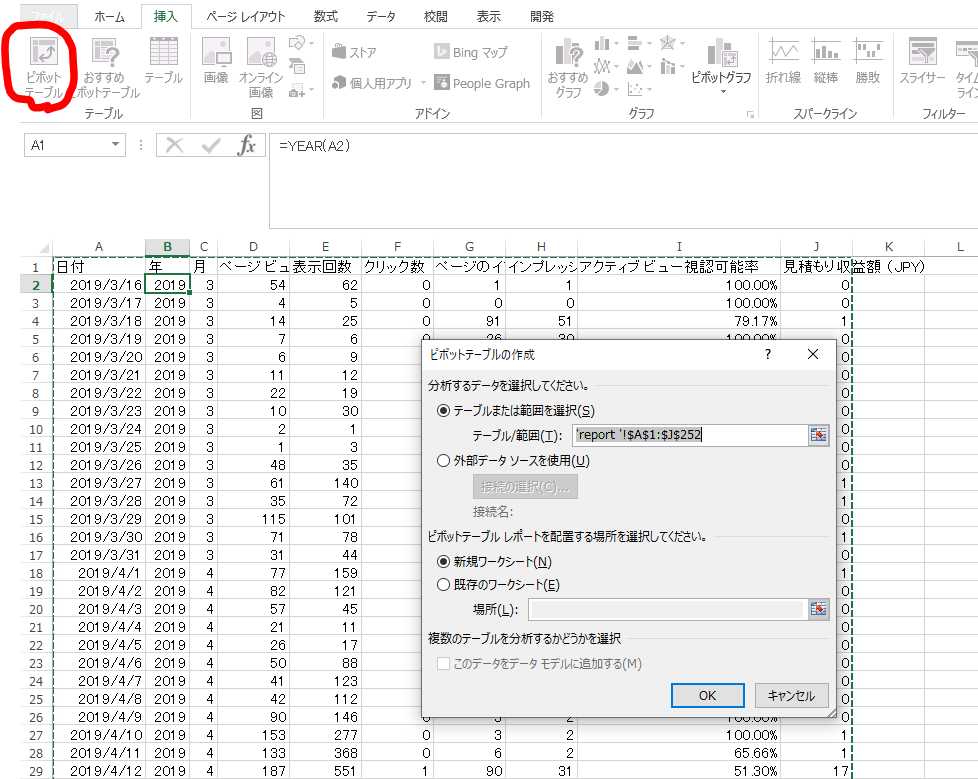The height and width of the screenshot is (779, 978).
Task: Click the fx insert function button
Action: click(247, 145)
